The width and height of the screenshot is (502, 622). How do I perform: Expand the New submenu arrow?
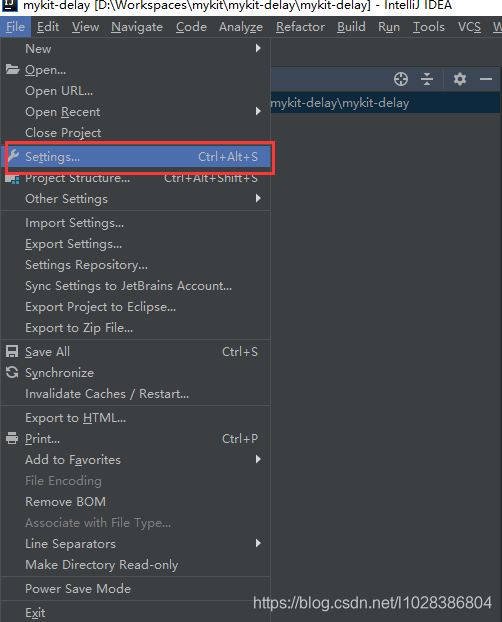tap(258, 48)
